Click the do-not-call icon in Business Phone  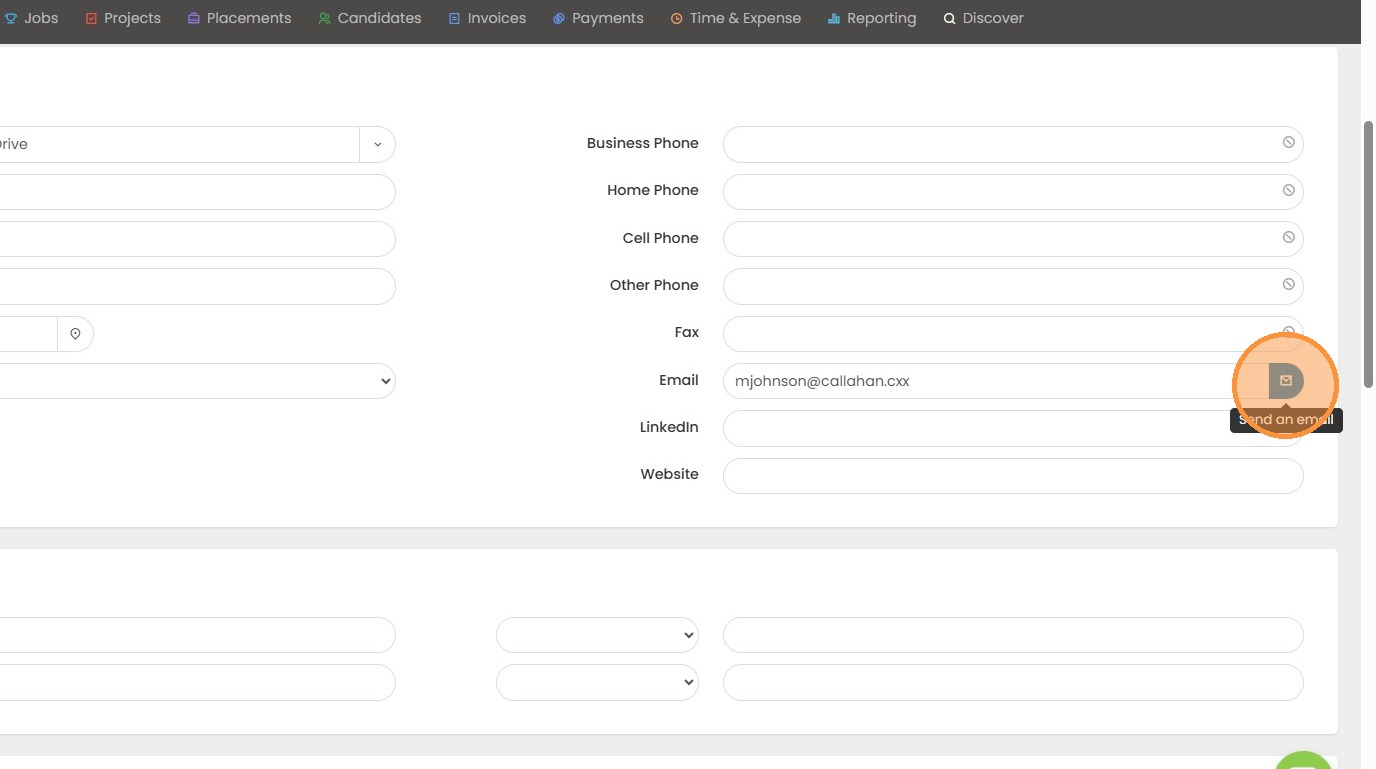pyautogui.click(x=1288, y=143)
